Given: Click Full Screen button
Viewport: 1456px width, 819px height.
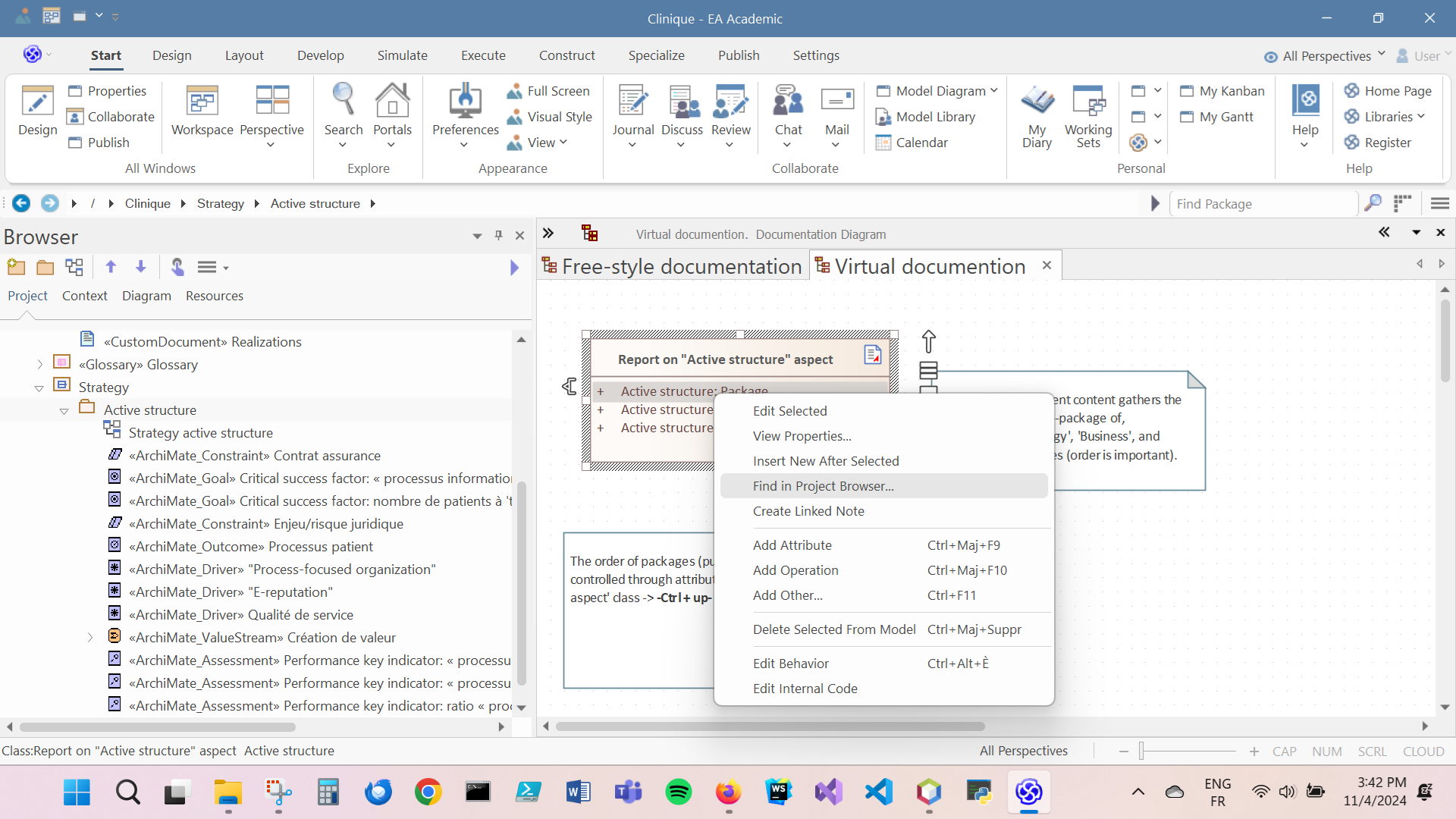Looking at the screenshot, I should pos(548,91).
